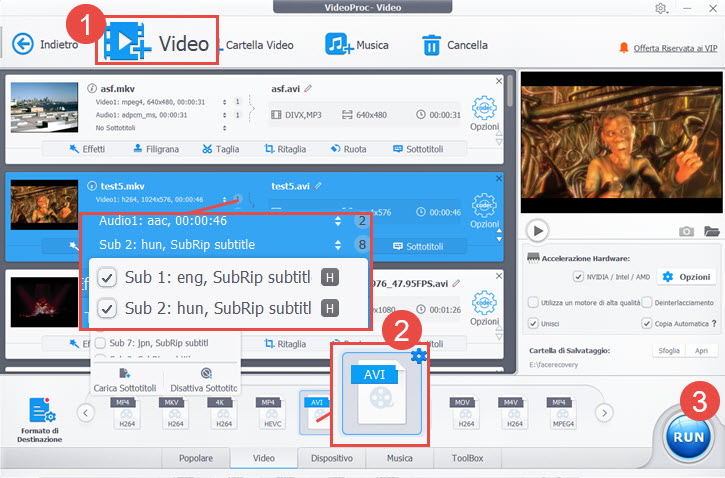Select the asf.mkv thumbnail
The image size is (725, 478).
pyautogui.click(x=44, y=107)
